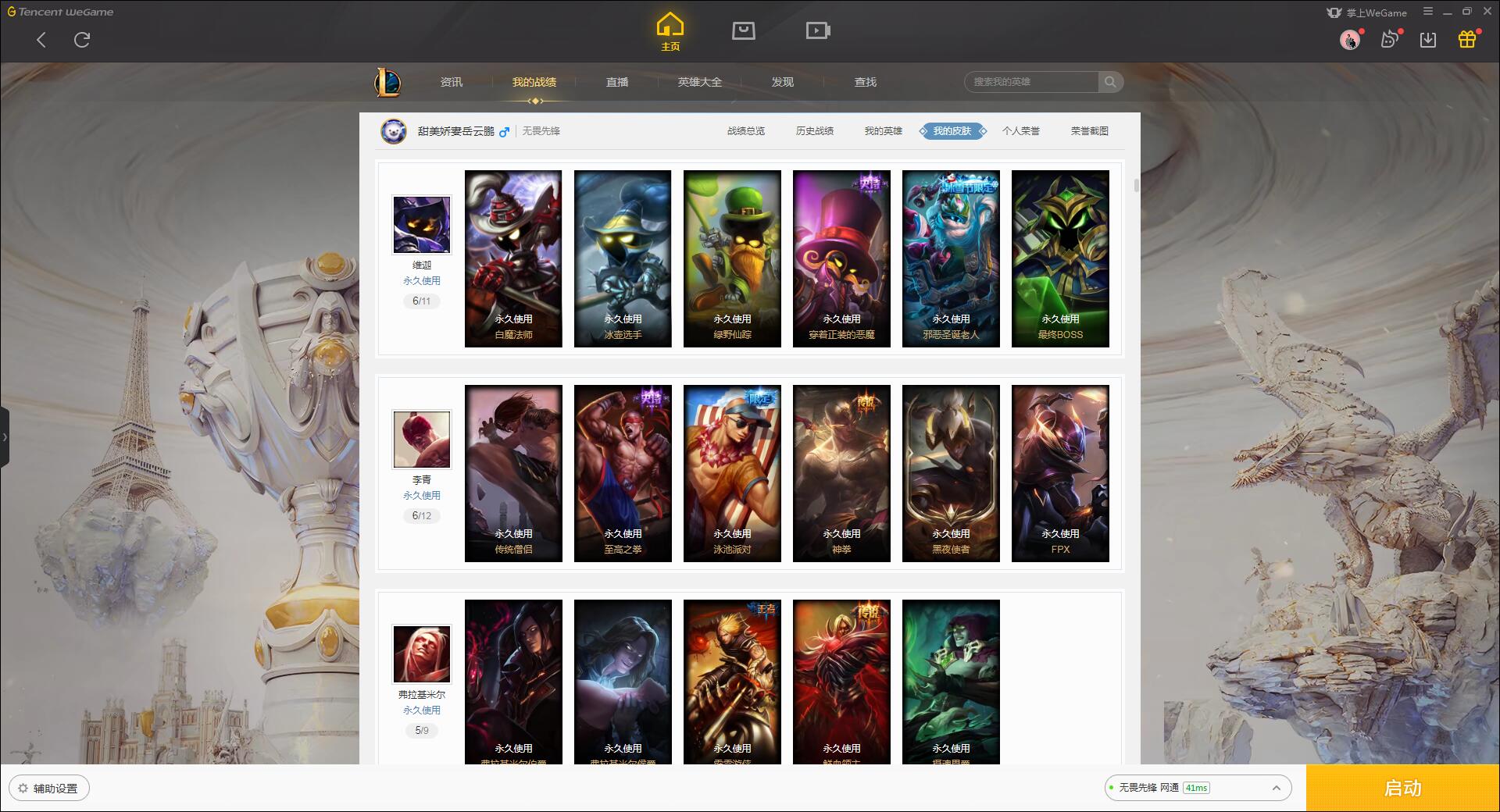Click the 掌上WeGame owl icon
Screen dimensions: 1500x812
1334,12
